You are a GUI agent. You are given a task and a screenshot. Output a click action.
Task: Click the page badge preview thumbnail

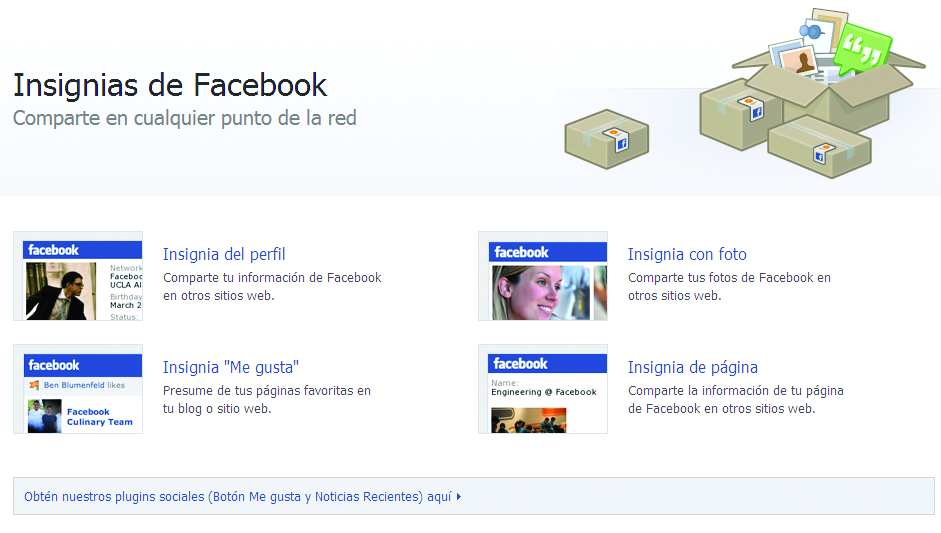coord(543,389)
